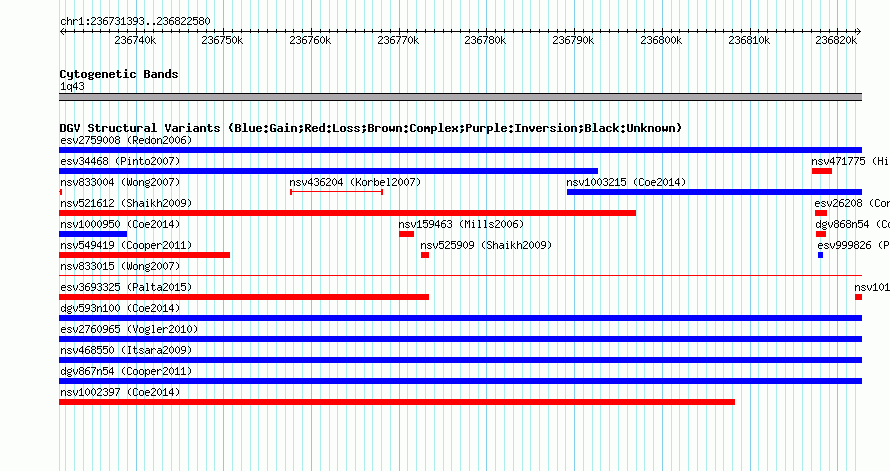Select the 236750k ruler position label

pos(222,40)
